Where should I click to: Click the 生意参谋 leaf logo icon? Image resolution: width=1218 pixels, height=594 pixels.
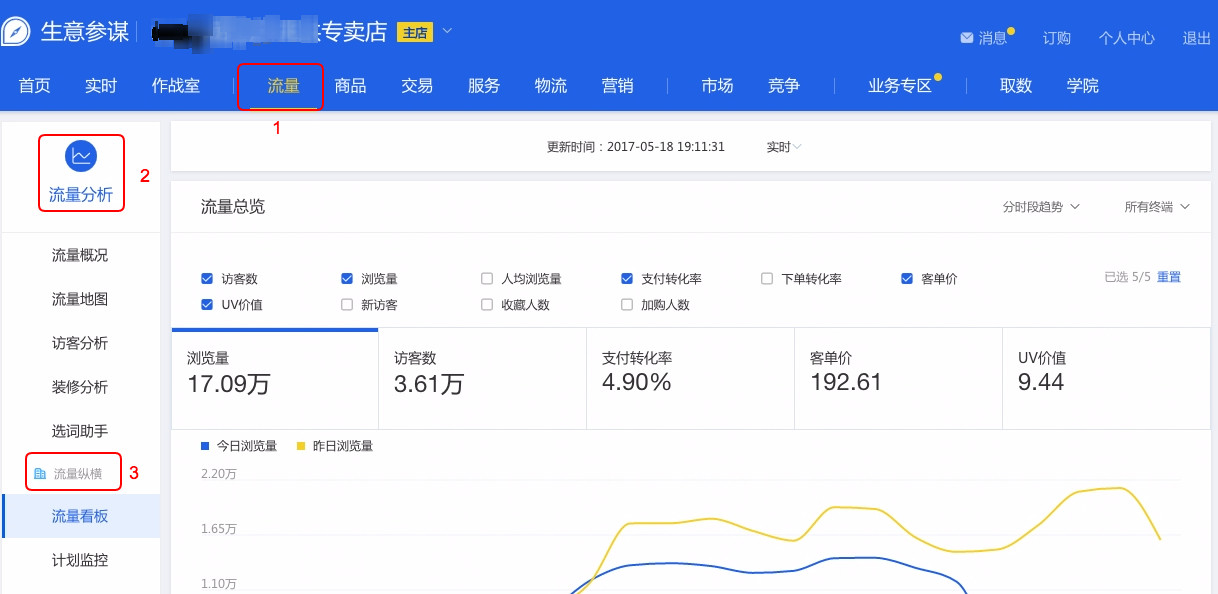17,32
